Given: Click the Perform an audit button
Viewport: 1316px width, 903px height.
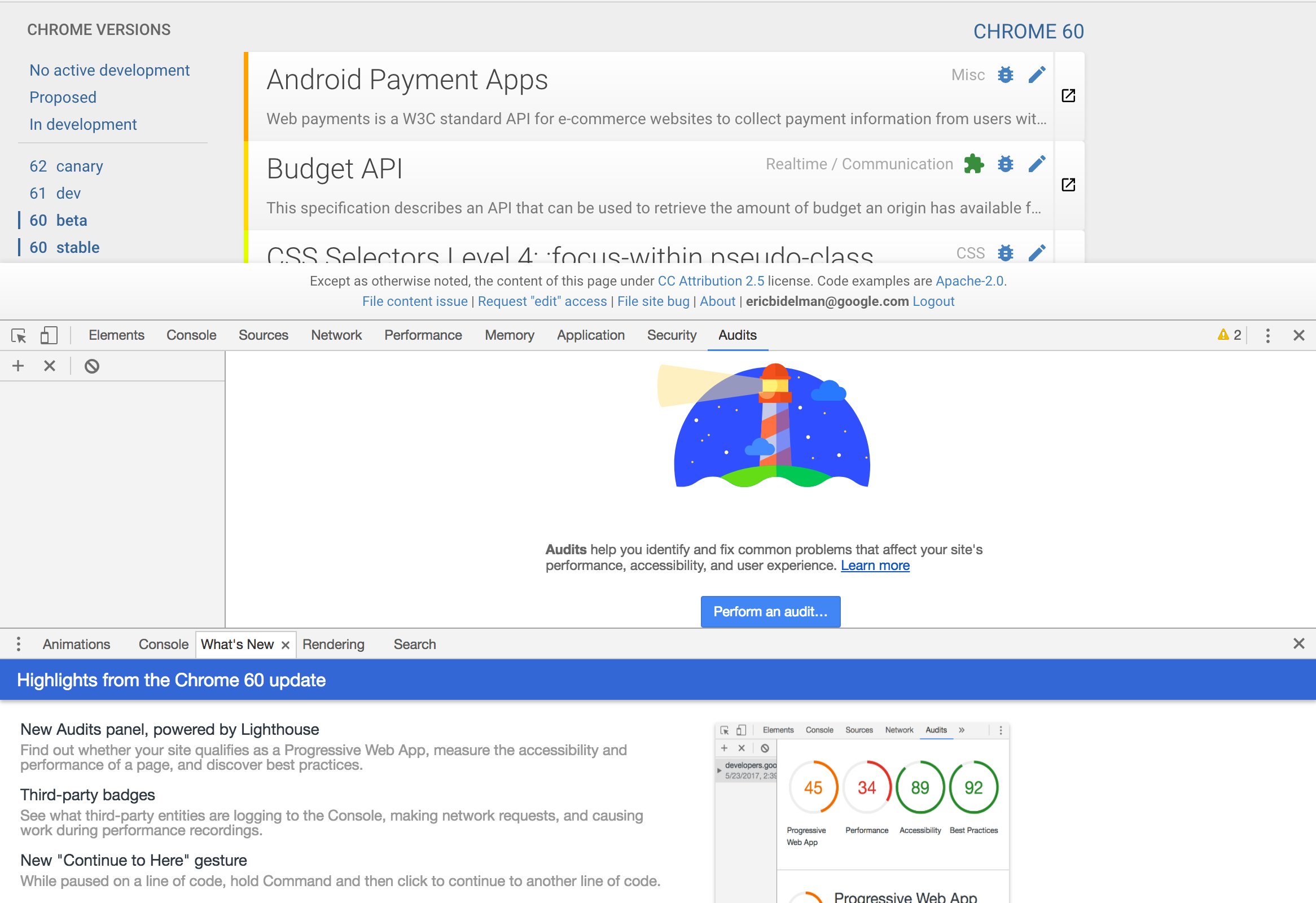Looking at the screenshot, I should [x=770, y=611].
